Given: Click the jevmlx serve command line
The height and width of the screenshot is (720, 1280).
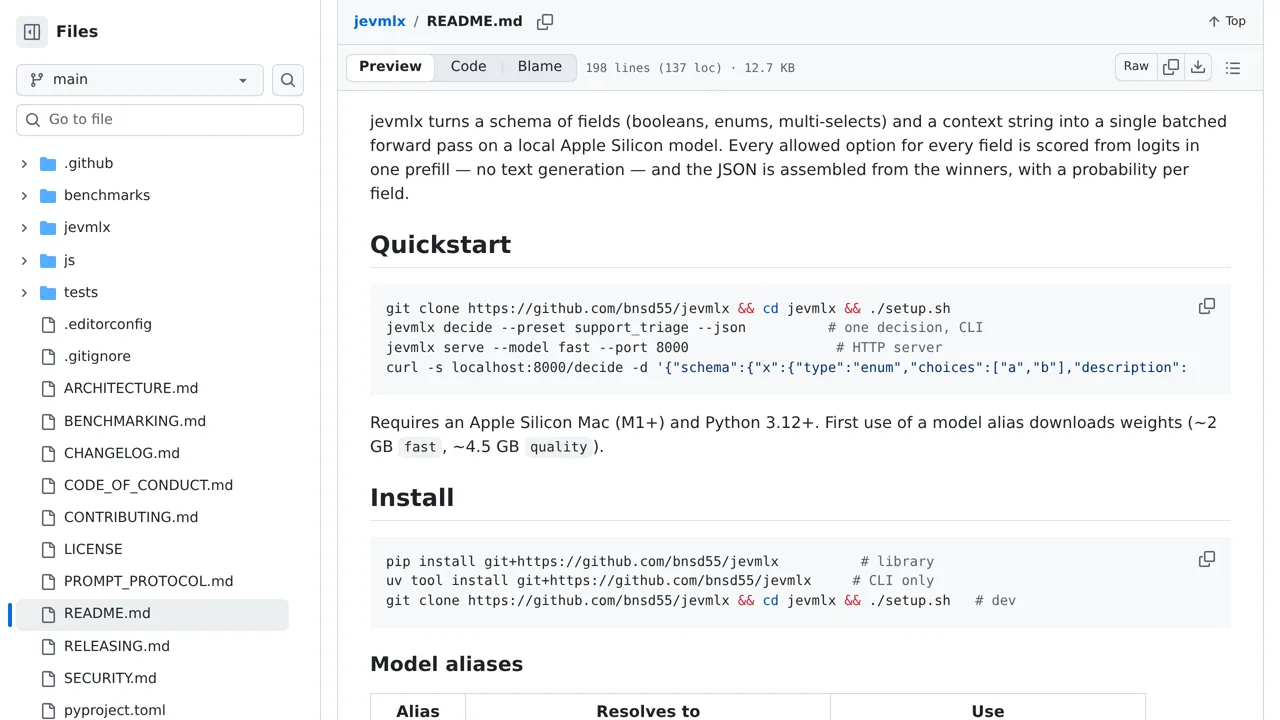Looking at the screenshot, I should point(664,348).
